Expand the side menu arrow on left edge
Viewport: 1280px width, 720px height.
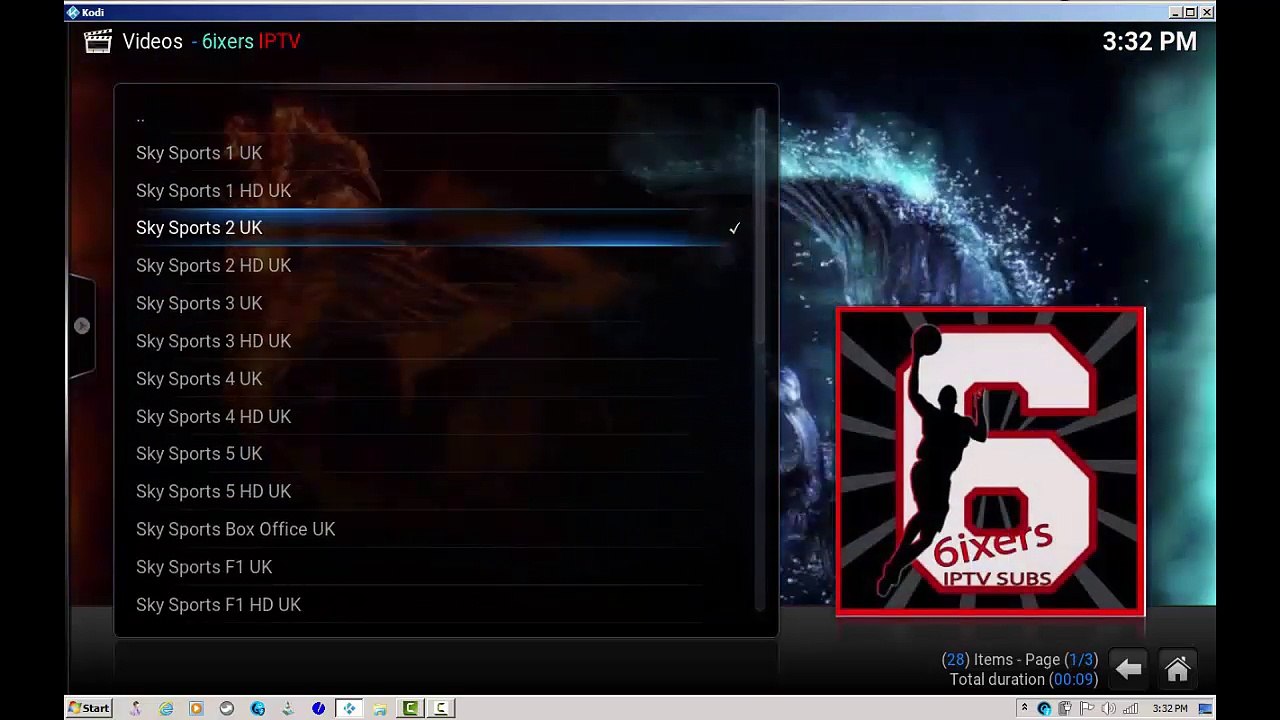coord(82,326)
